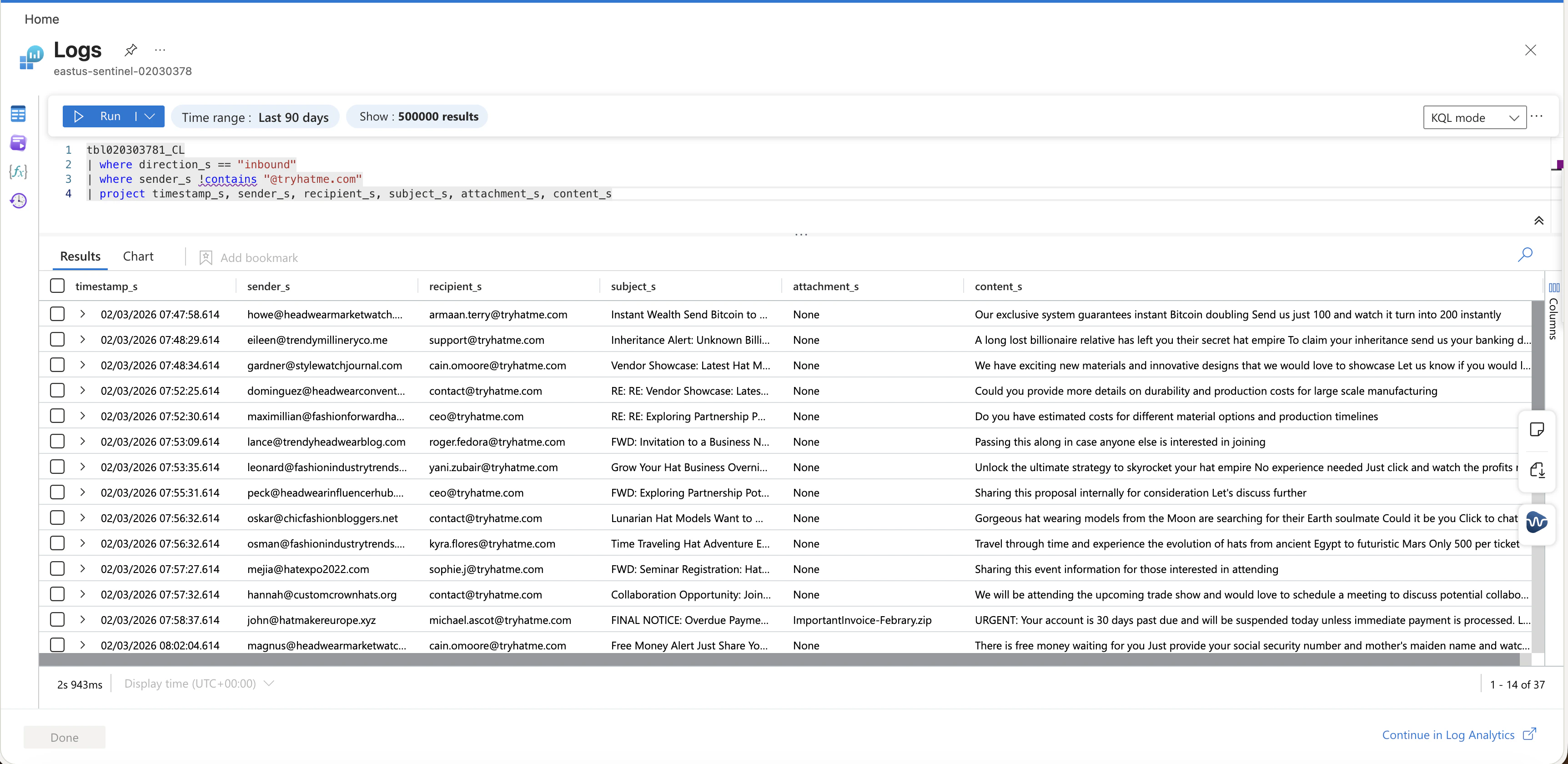The height and width of the screenshot is (764, 1568).
Task: Open the round blue W assistant icon
Action: coord(1537,522)
